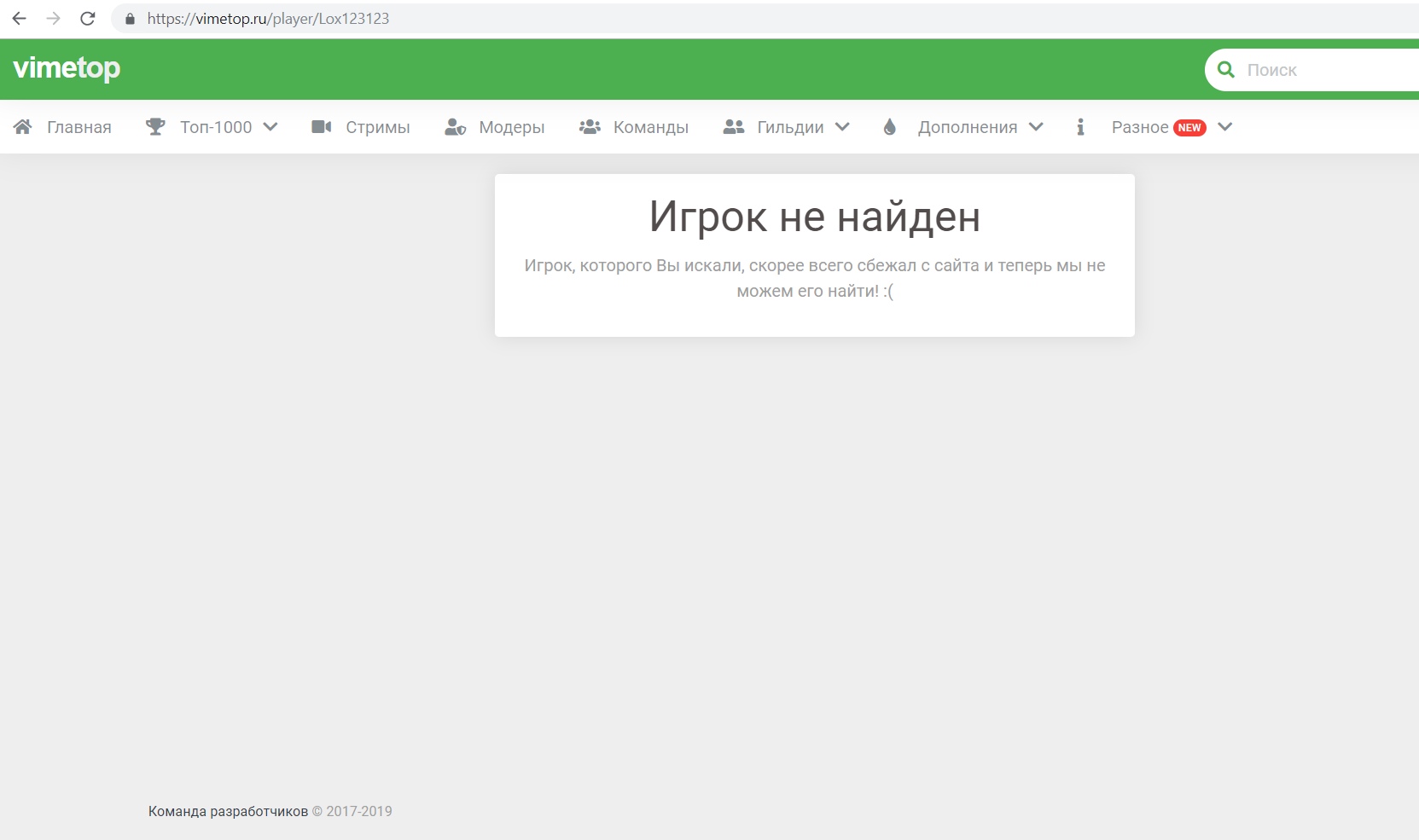Image resolution: width=1419 pixels, height=840 pixels.
Task: Go to the Стримы page
Action: [378, 127]
